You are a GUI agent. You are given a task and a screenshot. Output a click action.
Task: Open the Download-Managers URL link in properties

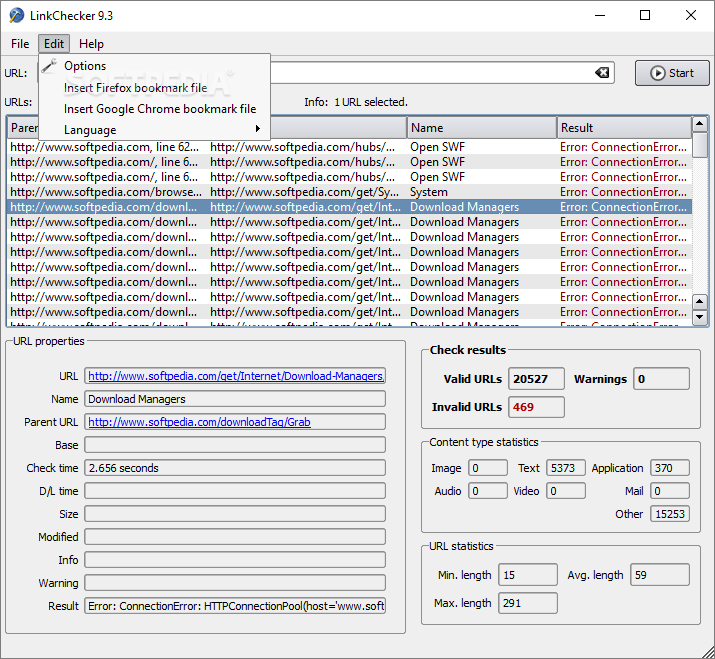(236, 376)
